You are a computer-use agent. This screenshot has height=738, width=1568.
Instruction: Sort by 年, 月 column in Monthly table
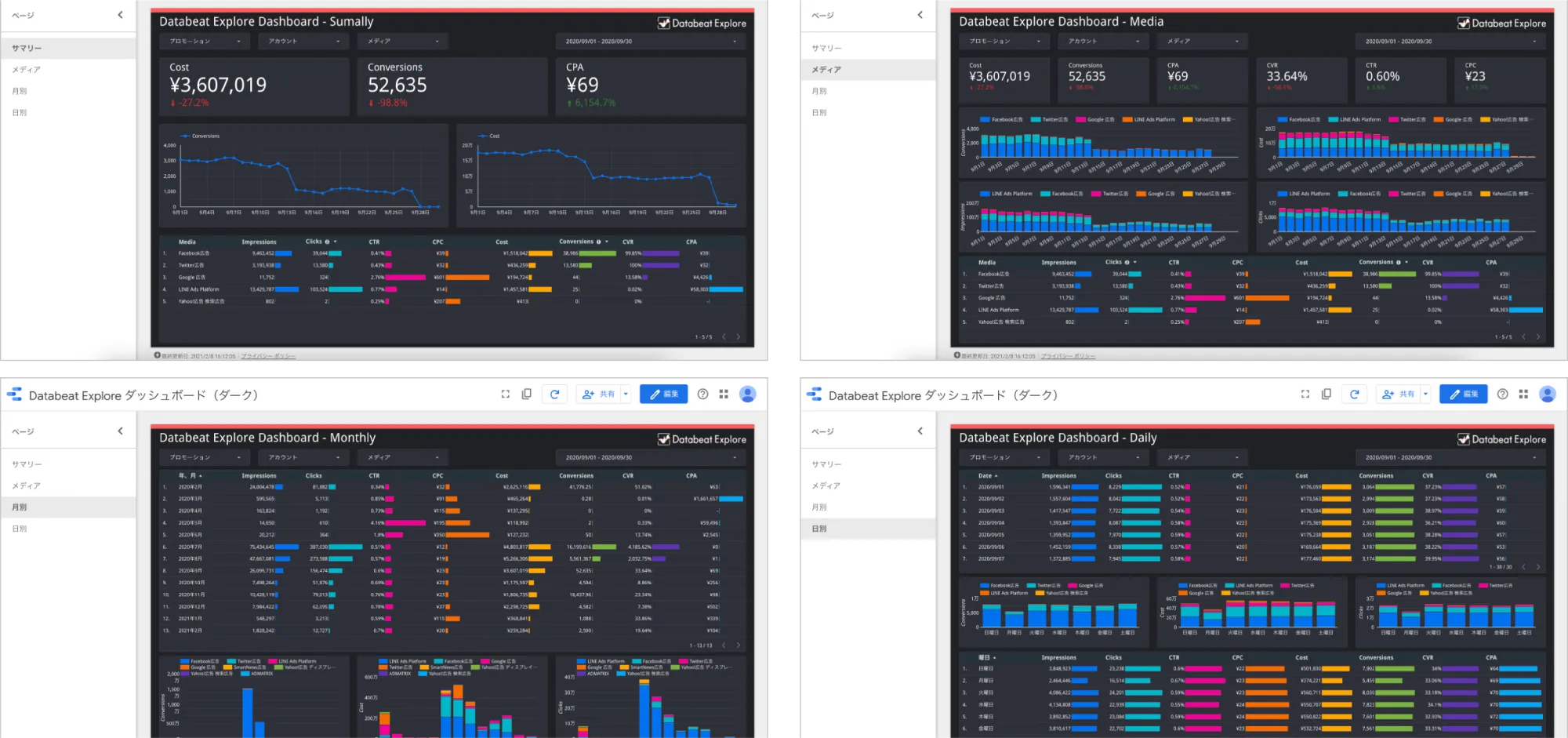187,475
